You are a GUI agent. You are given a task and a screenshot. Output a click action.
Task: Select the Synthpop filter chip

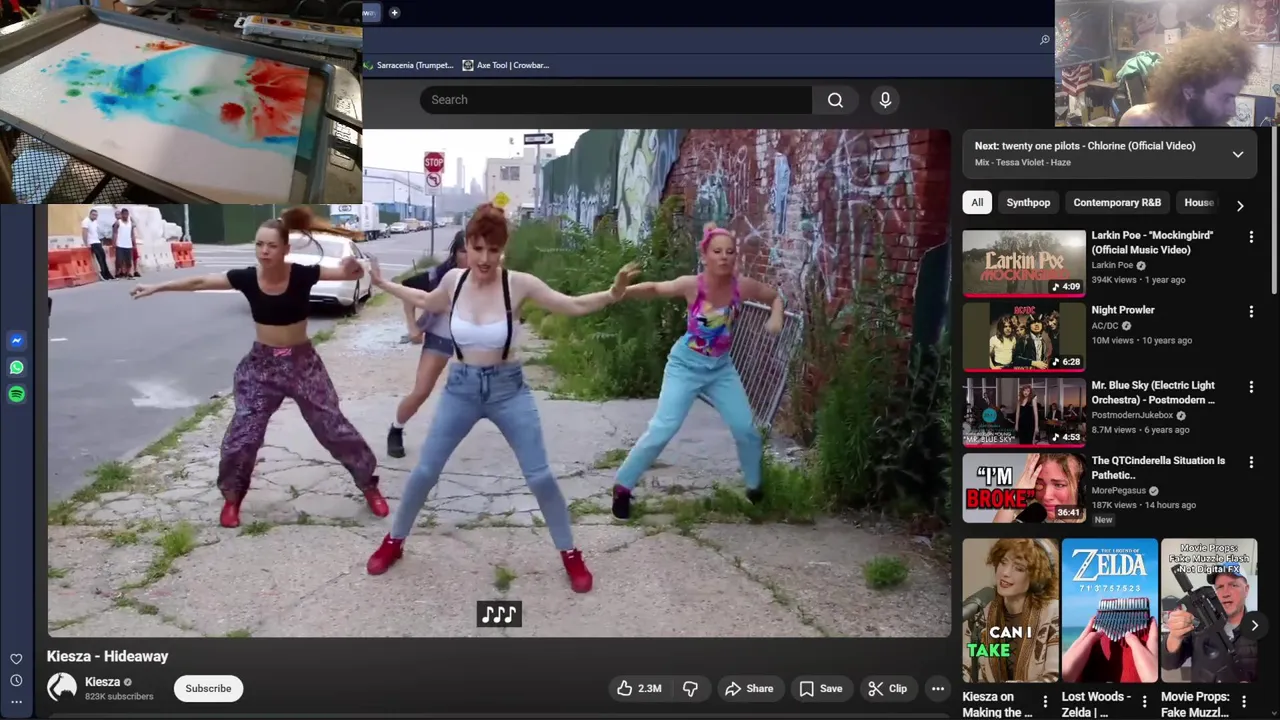coord(1028,202)
